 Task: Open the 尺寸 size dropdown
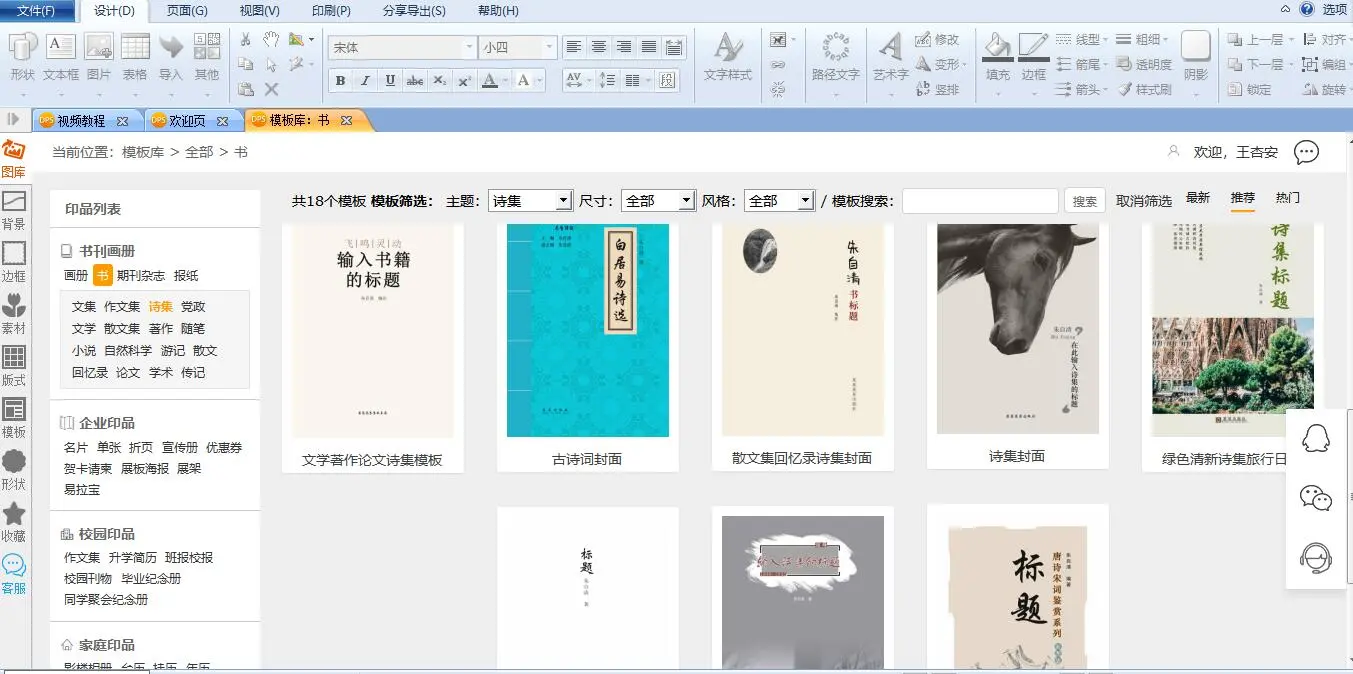[686, 201]
